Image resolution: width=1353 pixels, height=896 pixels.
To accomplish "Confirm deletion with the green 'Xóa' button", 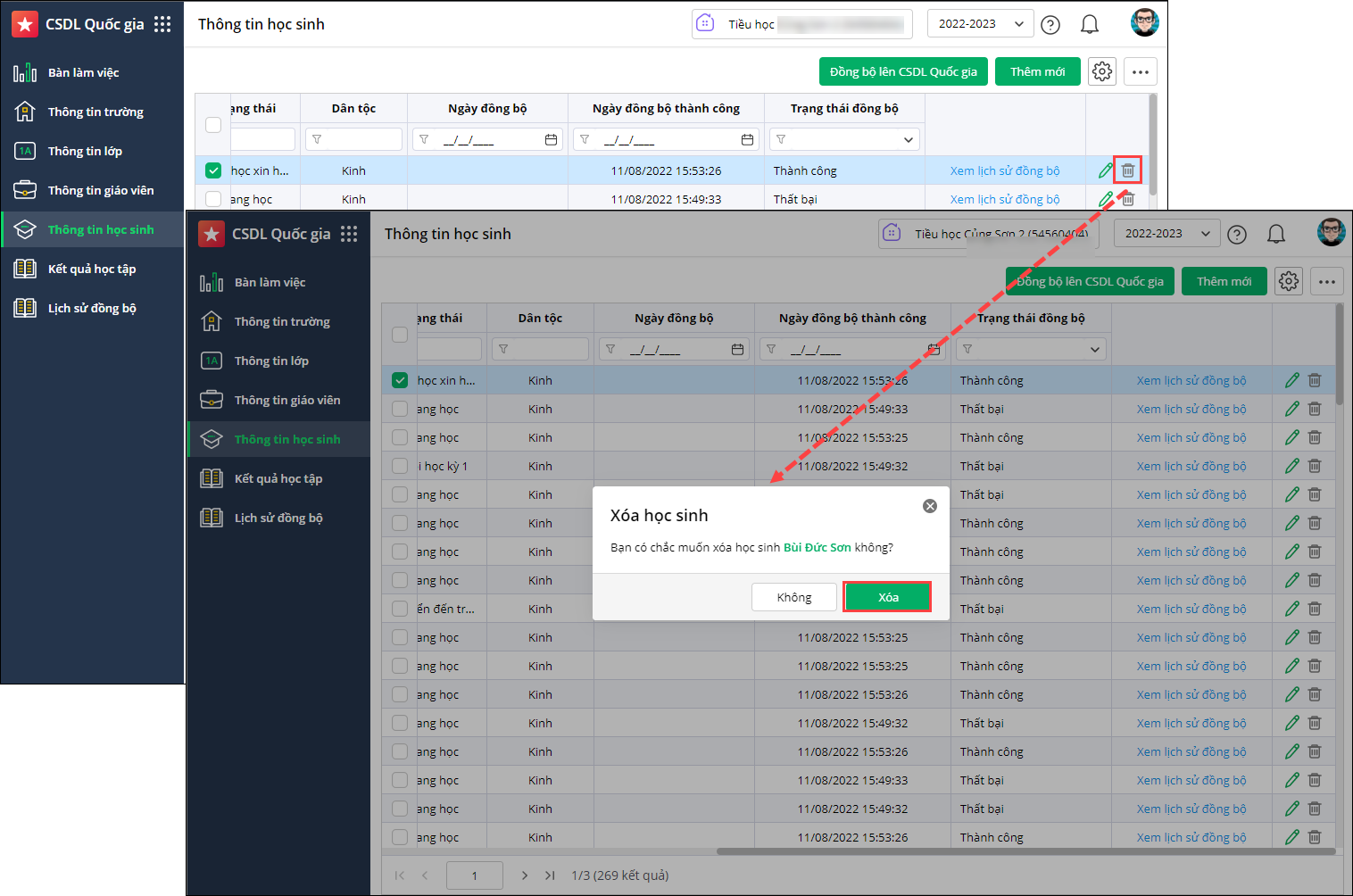I will point(888,597).
